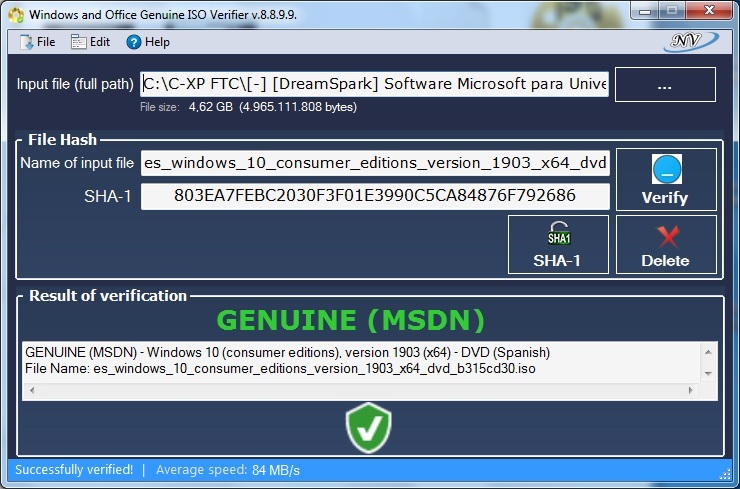Screen dimensions: 740x489
Task: Click the down arrow of the result scrollbar
Action: [709, 373]
